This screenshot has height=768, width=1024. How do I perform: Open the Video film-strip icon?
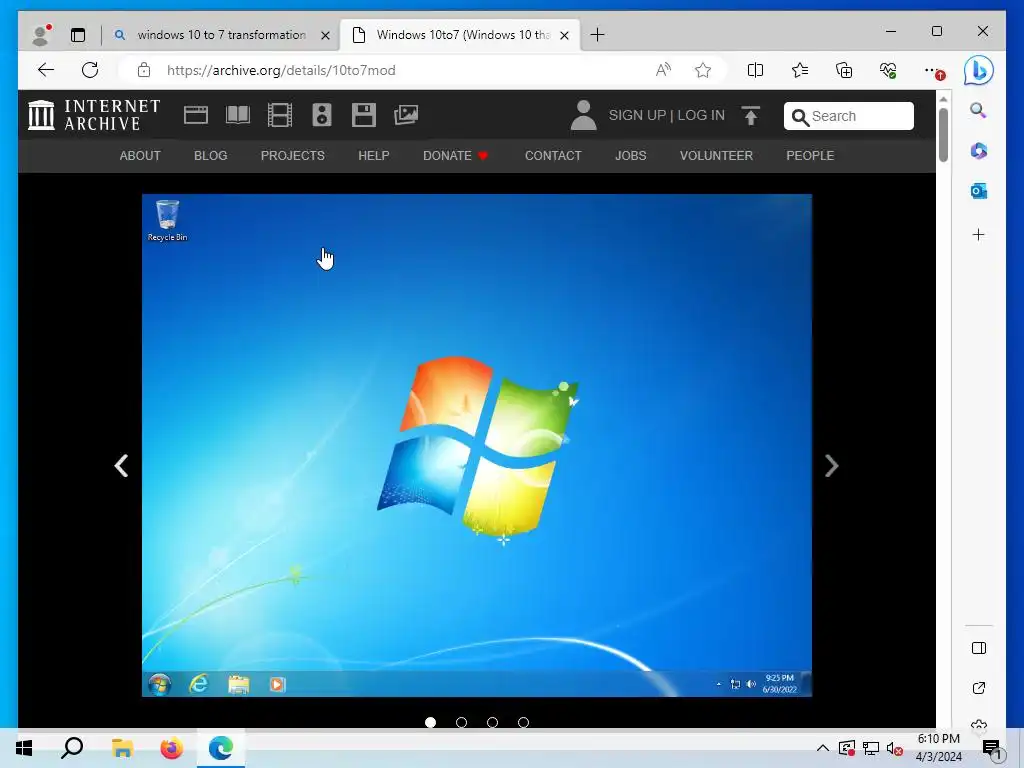point(280,115)
